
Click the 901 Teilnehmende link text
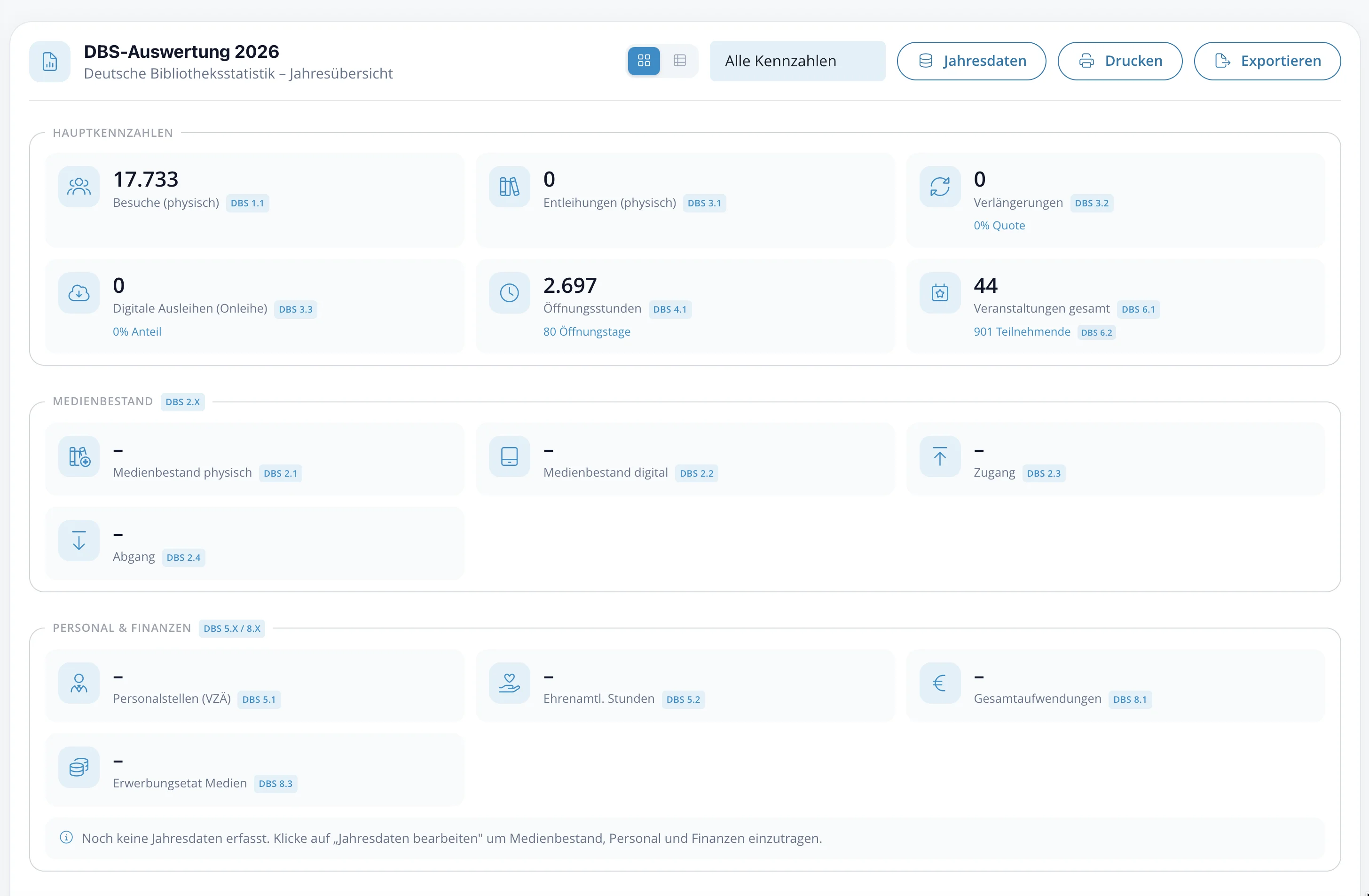pyautogui.click(x=1022, y=332)
